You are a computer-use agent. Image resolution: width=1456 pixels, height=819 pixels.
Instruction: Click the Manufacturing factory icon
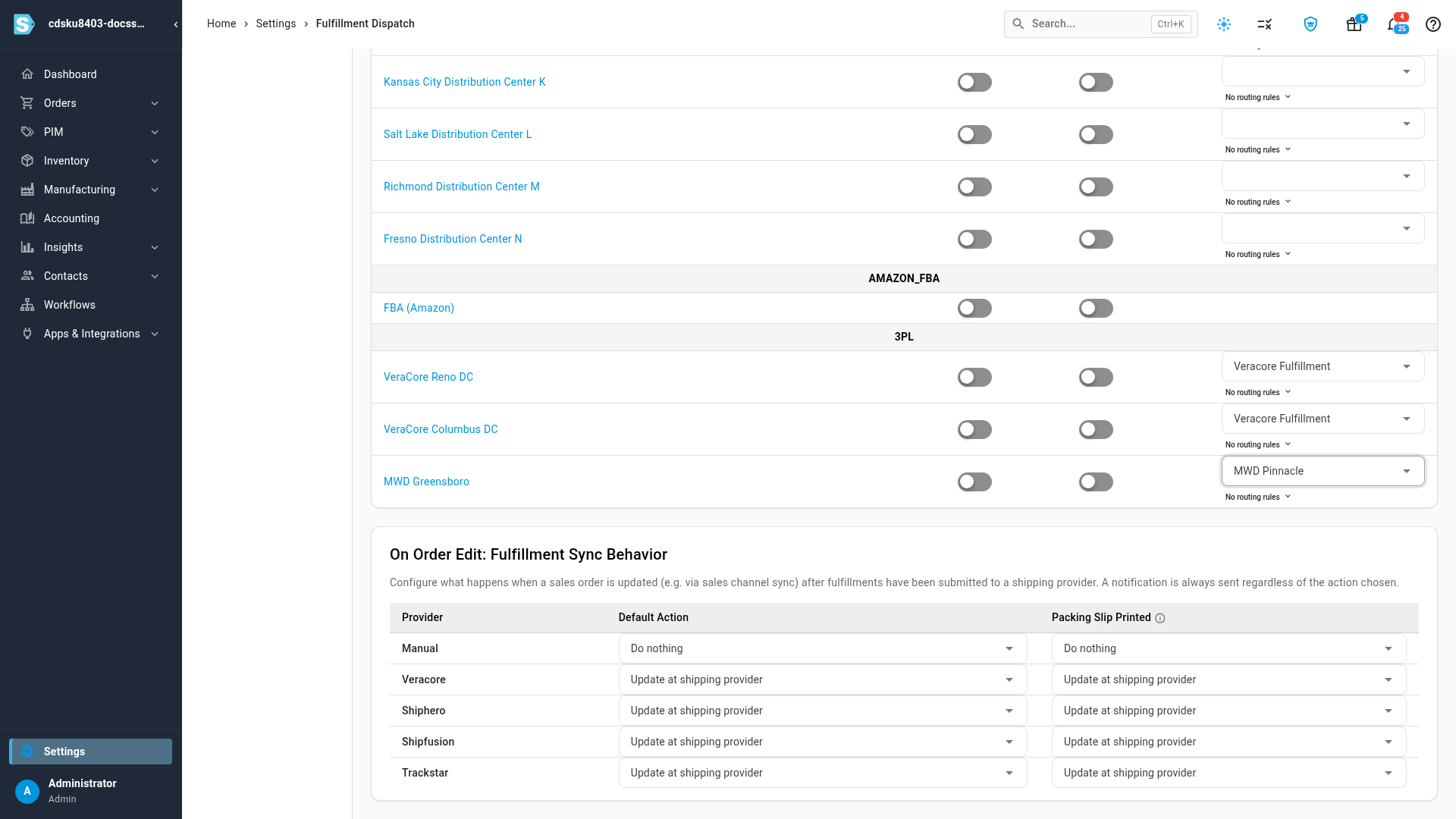coord(27,190)
